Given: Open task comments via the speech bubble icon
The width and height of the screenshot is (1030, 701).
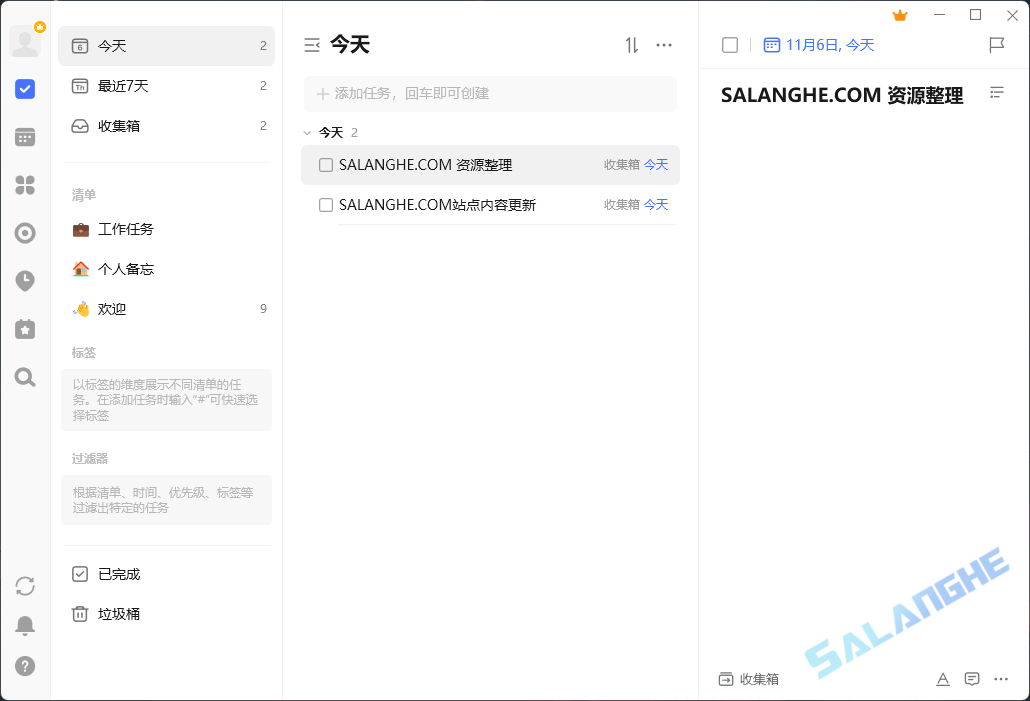Looking at the screenshot, I should tap(971, 679).
